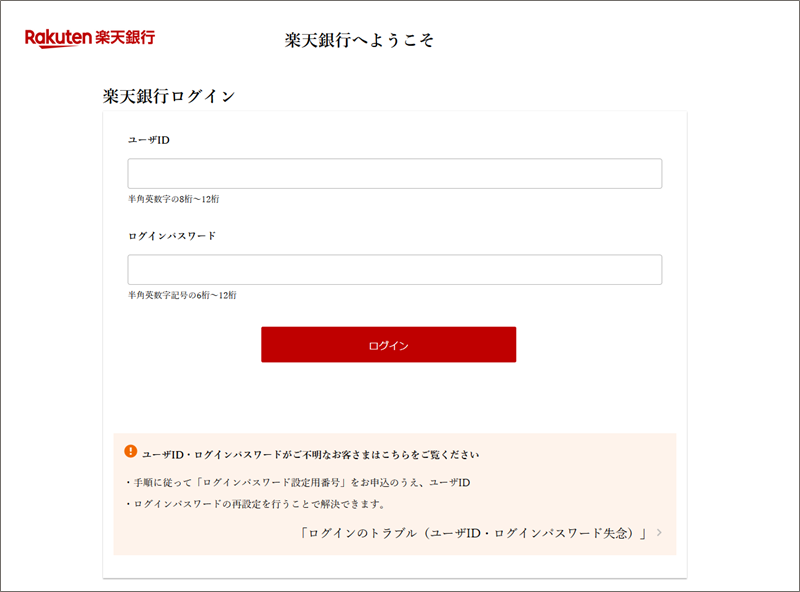Click the 半角英数字記号の6桁〜12桁 hint text
800x592 pixels.
click(182, 295)
